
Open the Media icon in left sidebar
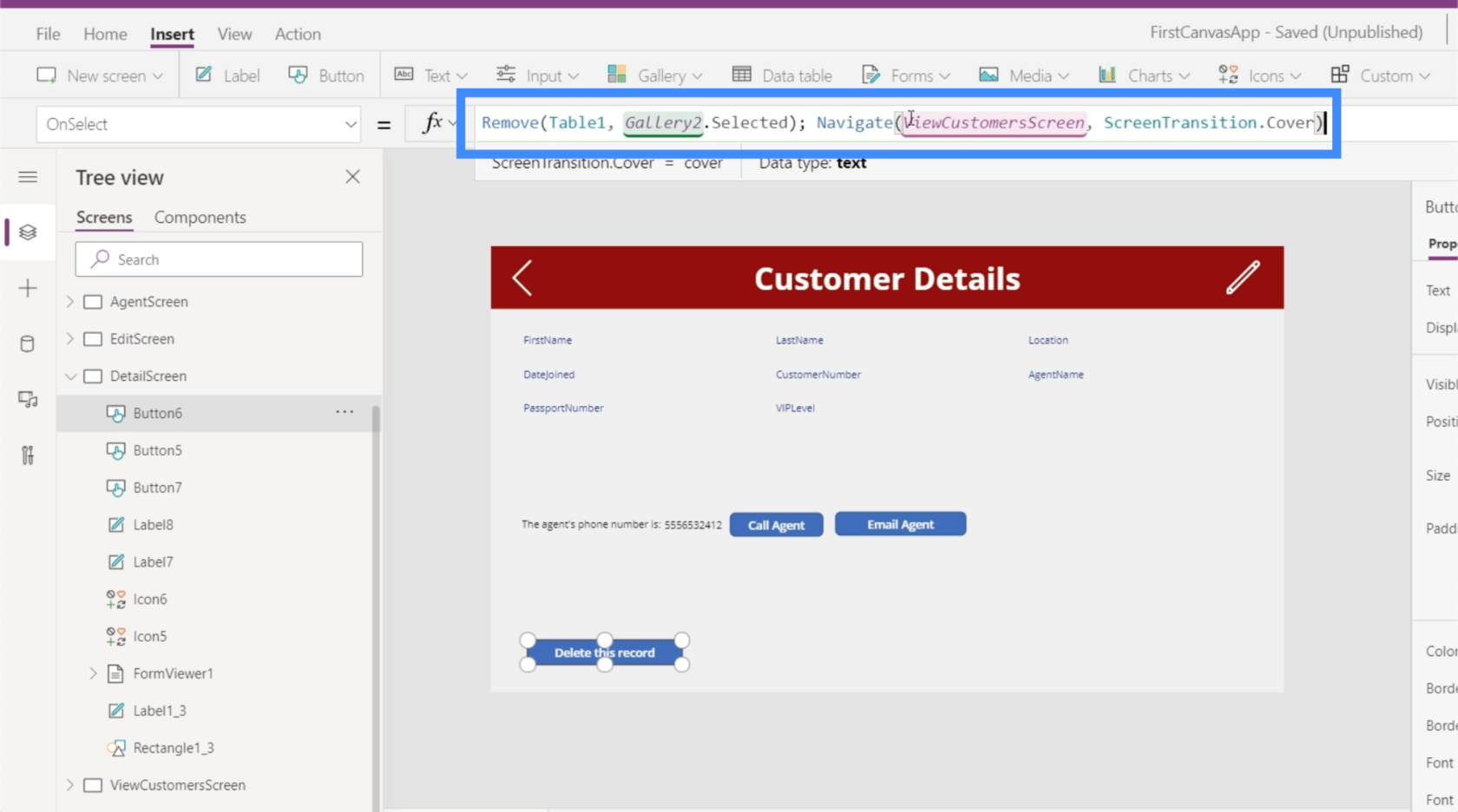pyautogui.click(x=28, y=399)
